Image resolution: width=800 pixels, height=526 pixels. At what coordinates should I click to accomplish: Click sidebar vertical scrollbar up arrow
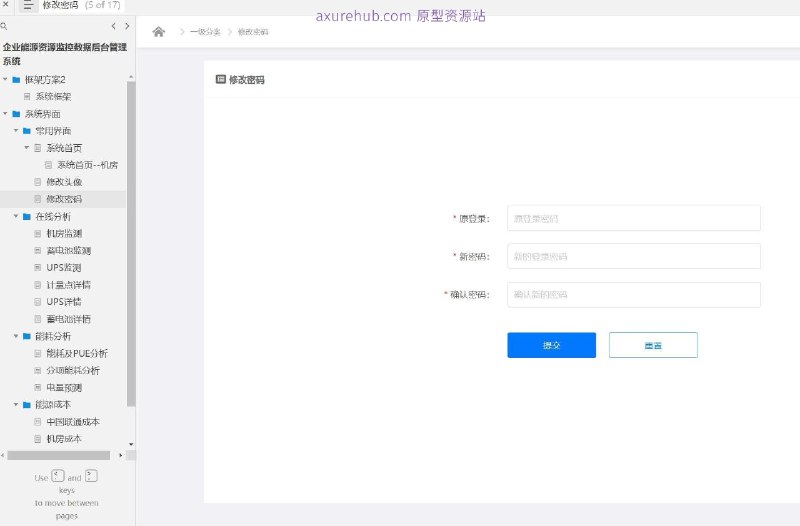coord(131,77)
